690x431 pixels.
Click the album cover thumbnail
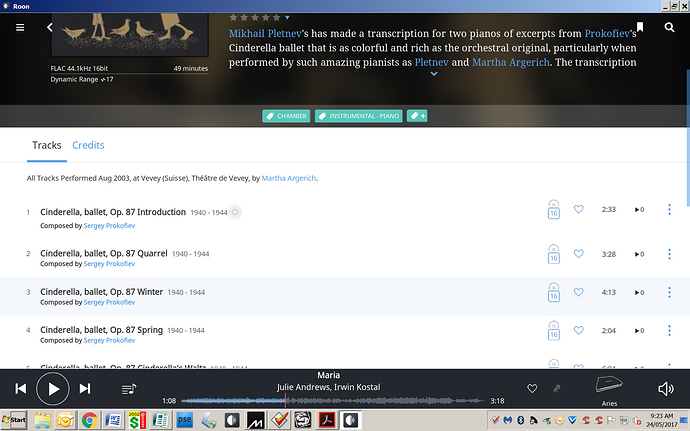point(130,34)
